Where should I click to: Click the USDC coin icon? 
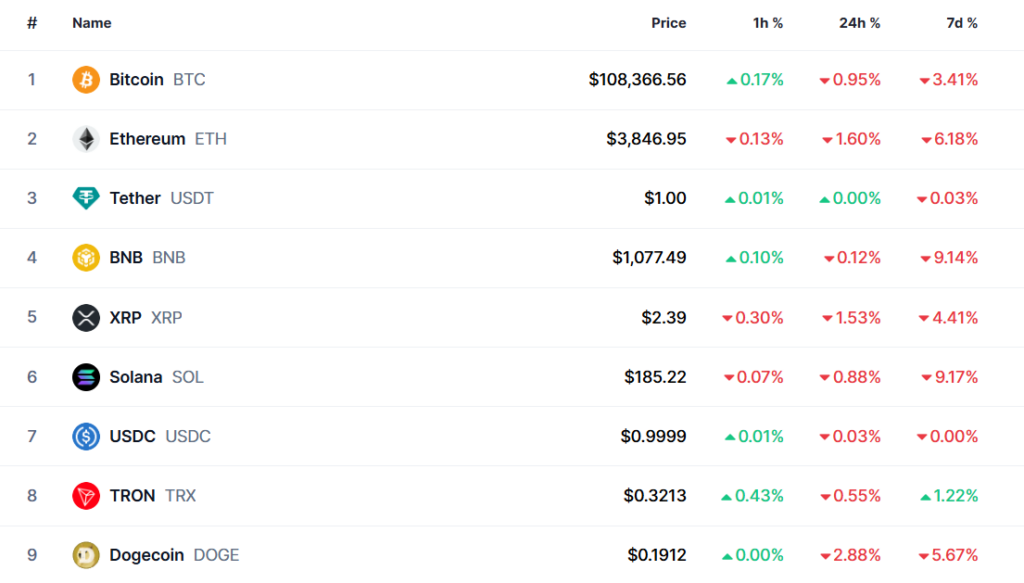86,436
